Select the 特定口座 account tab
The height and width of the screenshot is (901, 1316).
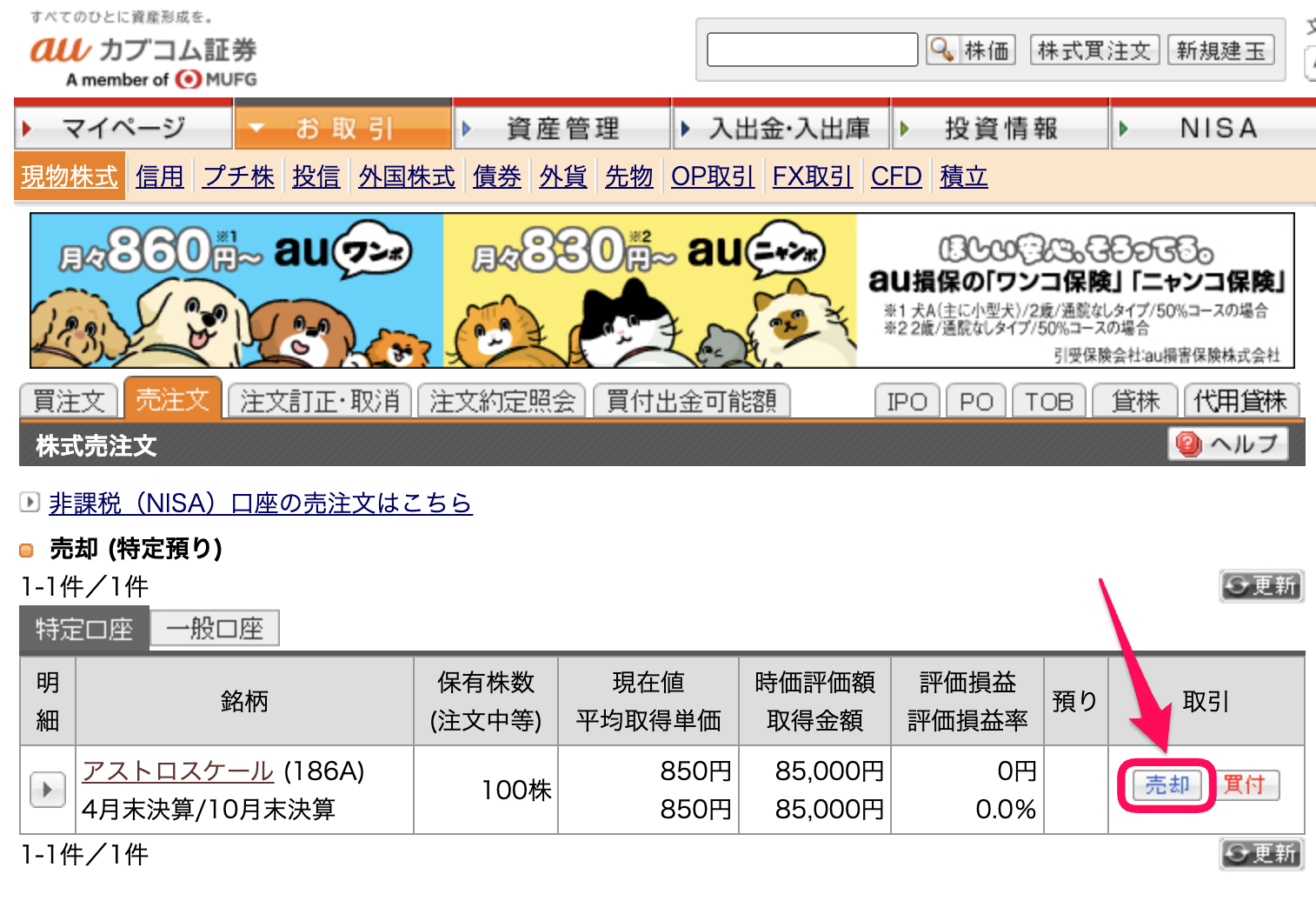point(84,629)
